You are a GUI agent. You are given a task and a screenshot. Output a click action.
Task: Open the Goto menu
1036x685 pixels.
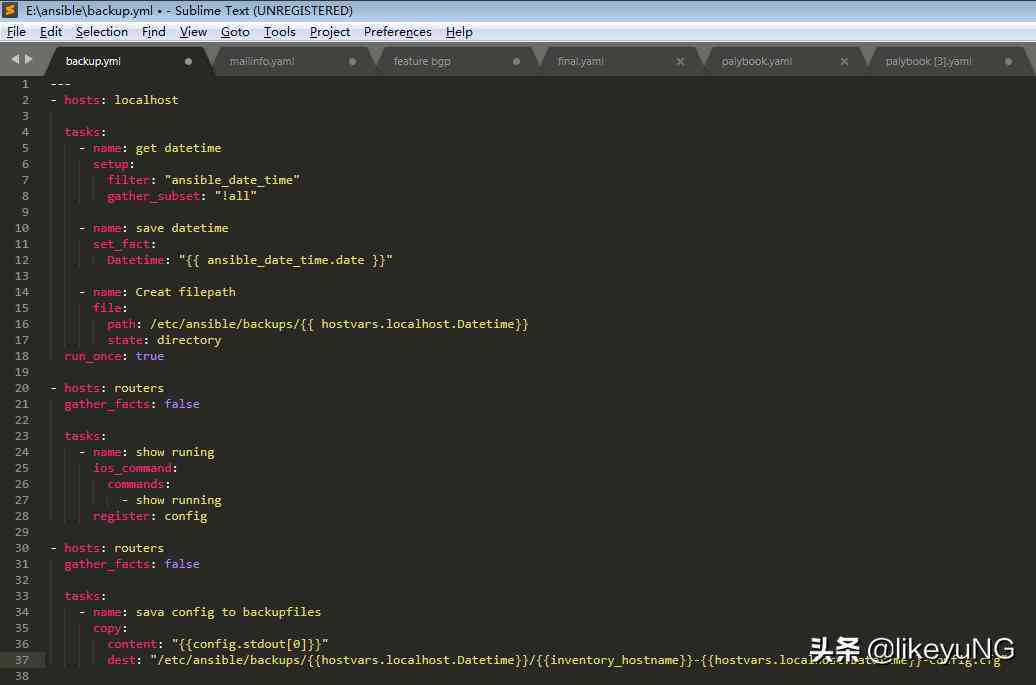click(x=235, y=32)
